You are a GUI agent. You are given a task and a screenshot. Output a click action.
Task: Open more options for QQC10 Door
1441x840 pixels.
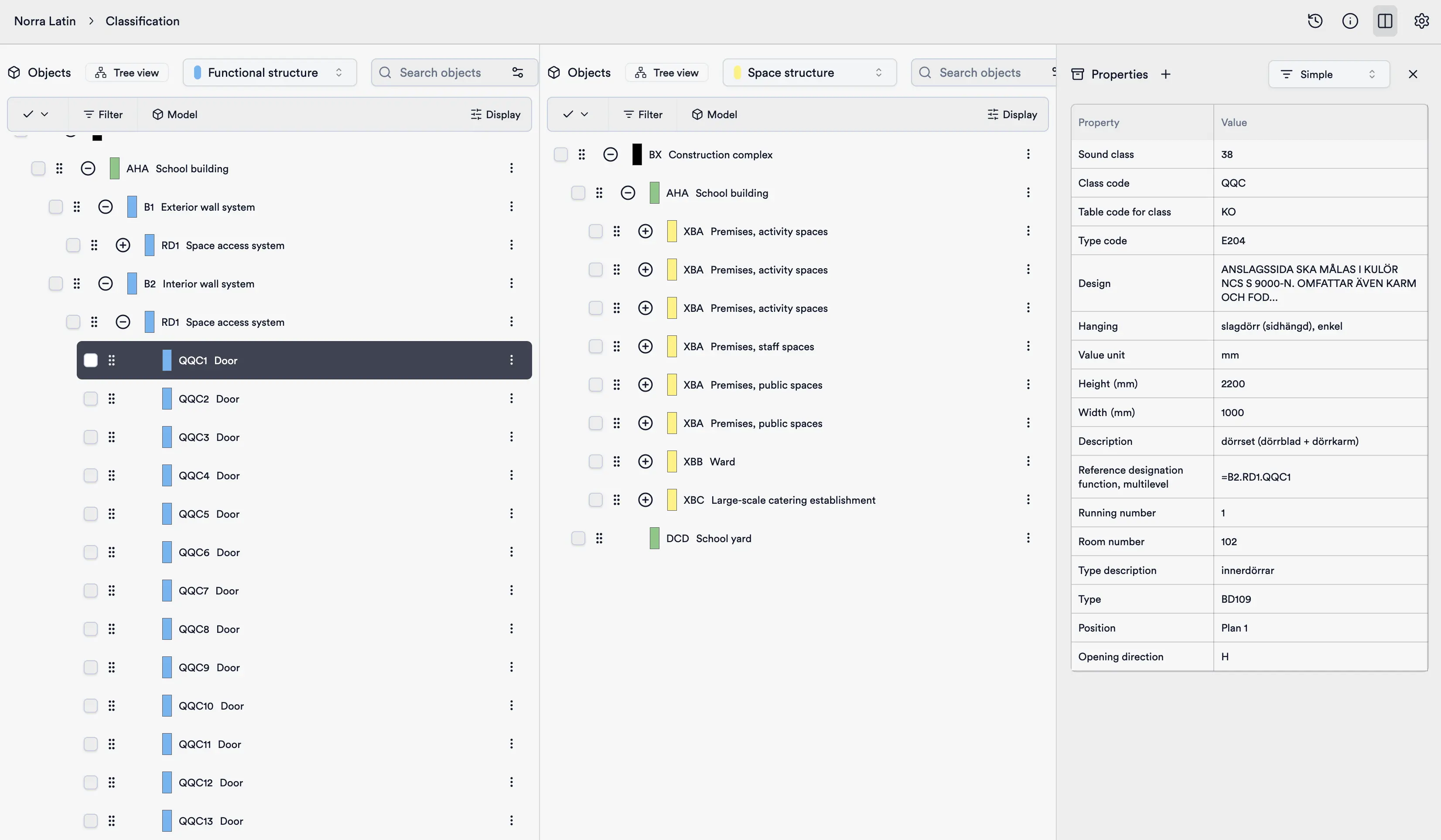point(511,705)
